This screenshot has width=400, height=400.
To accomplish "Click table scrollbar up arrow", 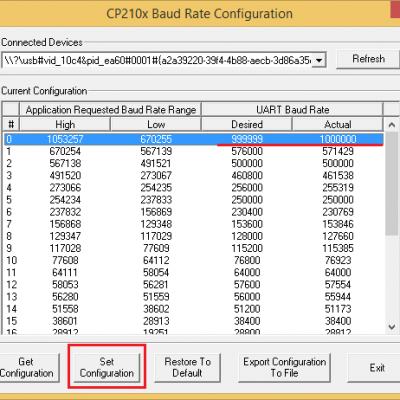I will [392, 125].
